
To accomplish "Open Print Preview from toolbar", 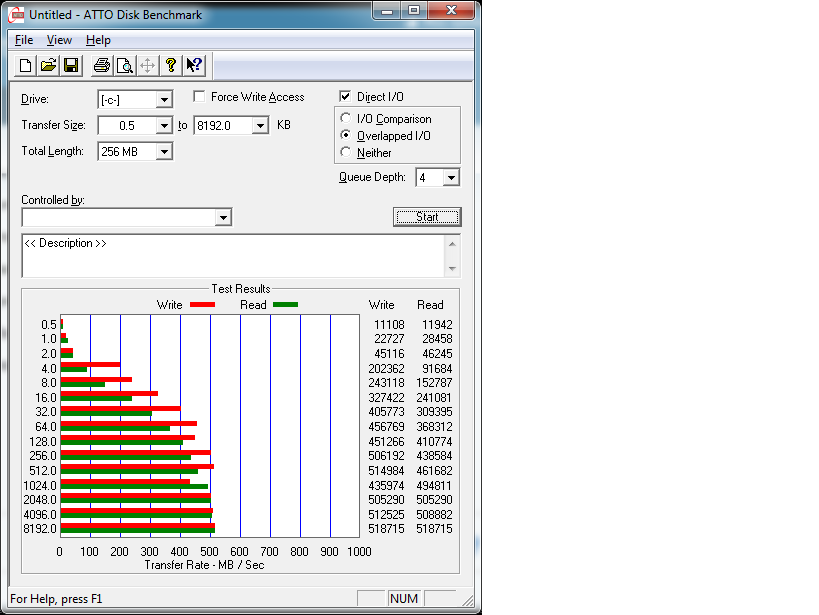I will (124, 65).
